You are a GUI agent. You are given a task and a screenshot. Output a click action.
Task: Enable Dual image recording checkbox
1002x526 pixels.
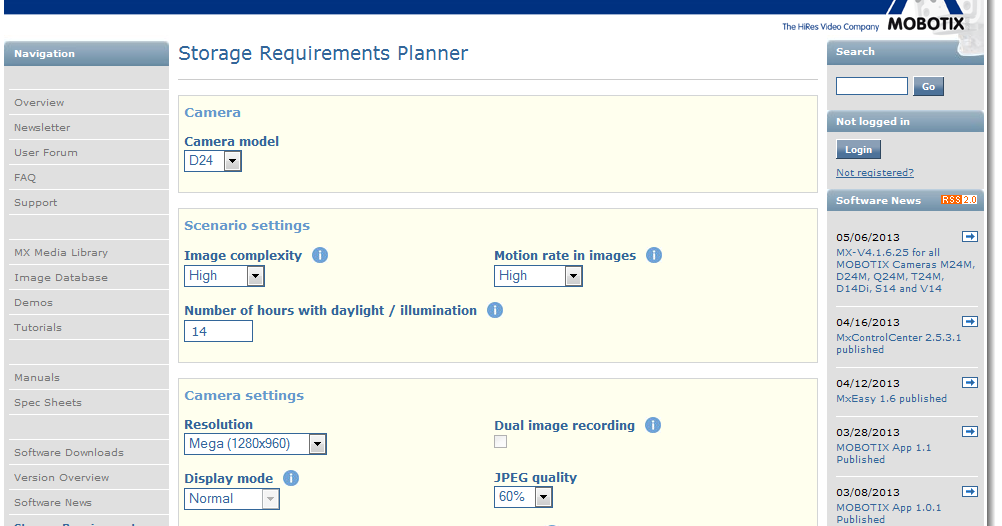[x=501, y=442]
